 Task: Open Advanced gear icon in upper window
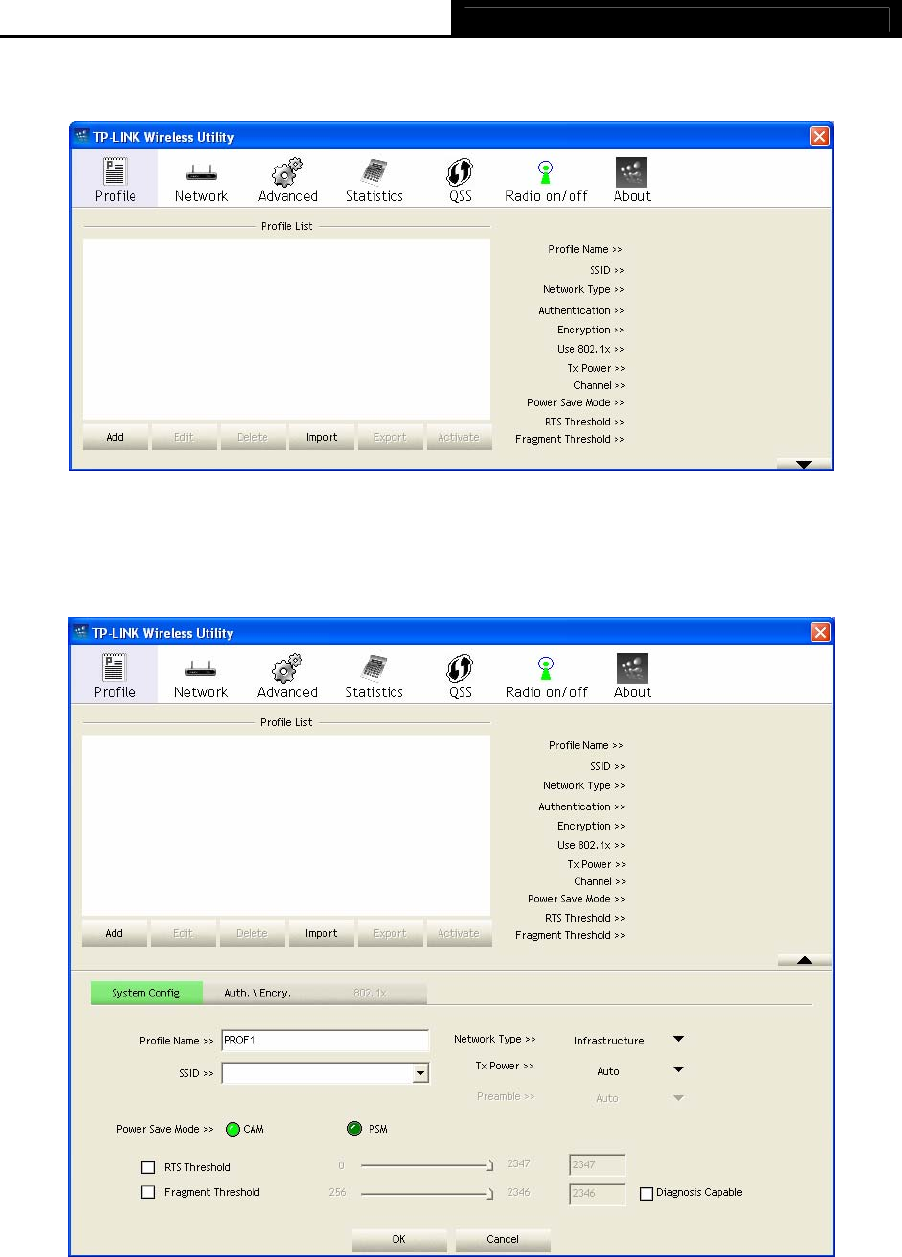coord(287,180)
